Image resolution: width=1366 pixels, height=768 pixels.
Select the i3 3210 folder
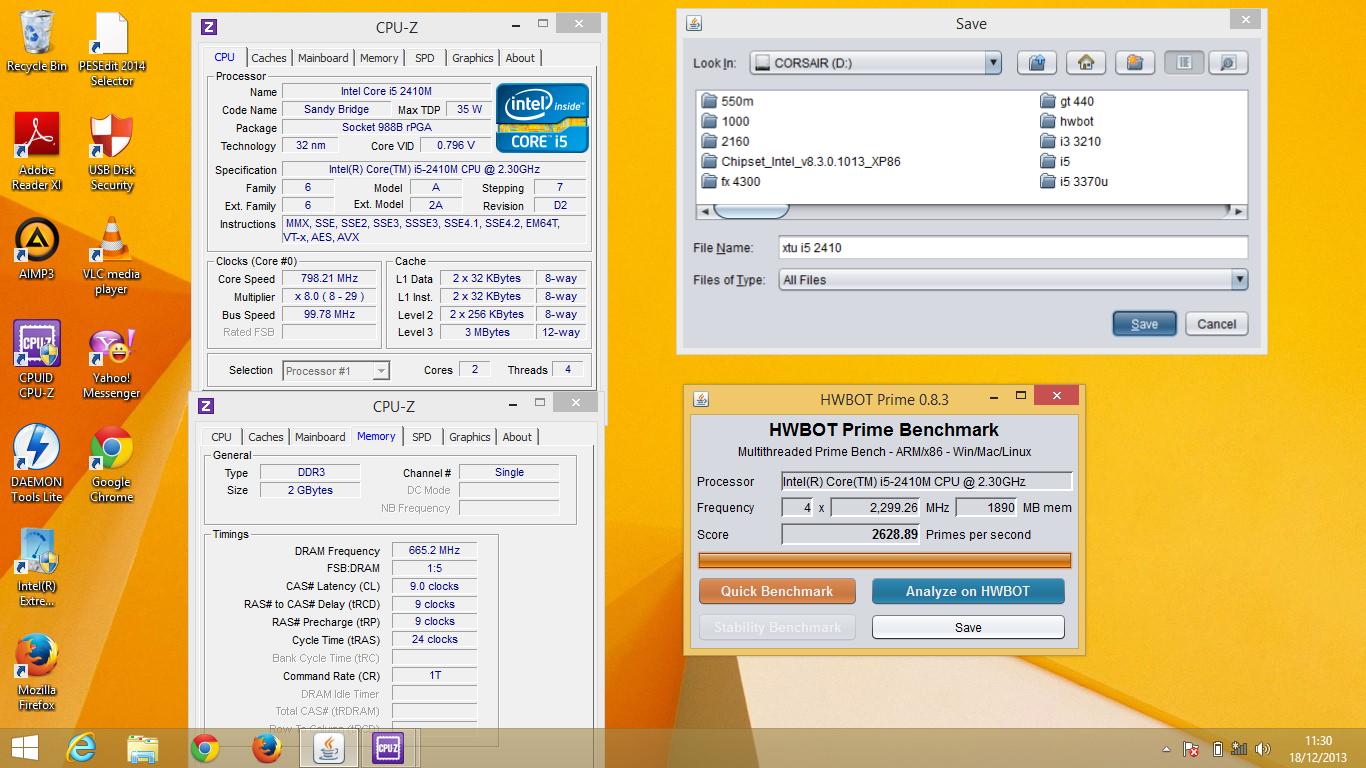1070,141
